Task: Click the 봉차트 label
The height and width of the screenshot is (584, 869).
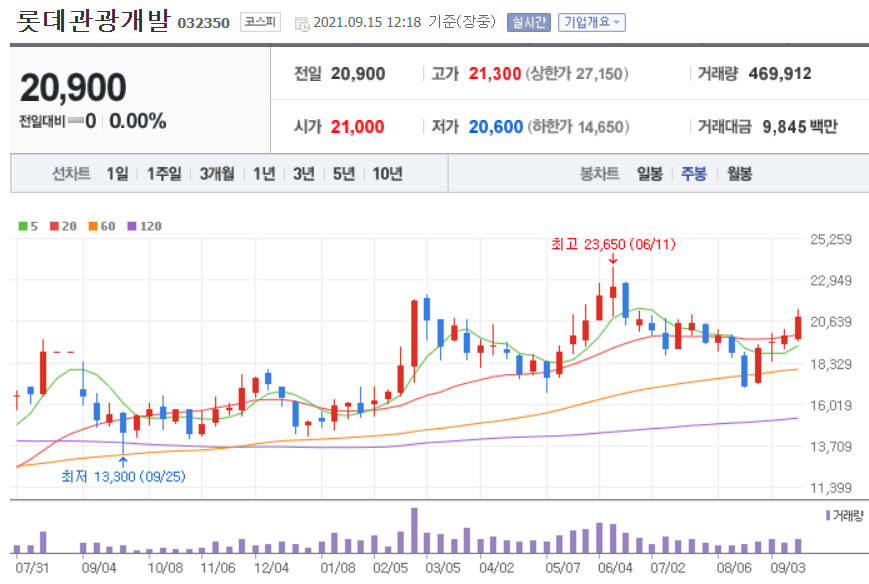Action: tap(599, 174)
